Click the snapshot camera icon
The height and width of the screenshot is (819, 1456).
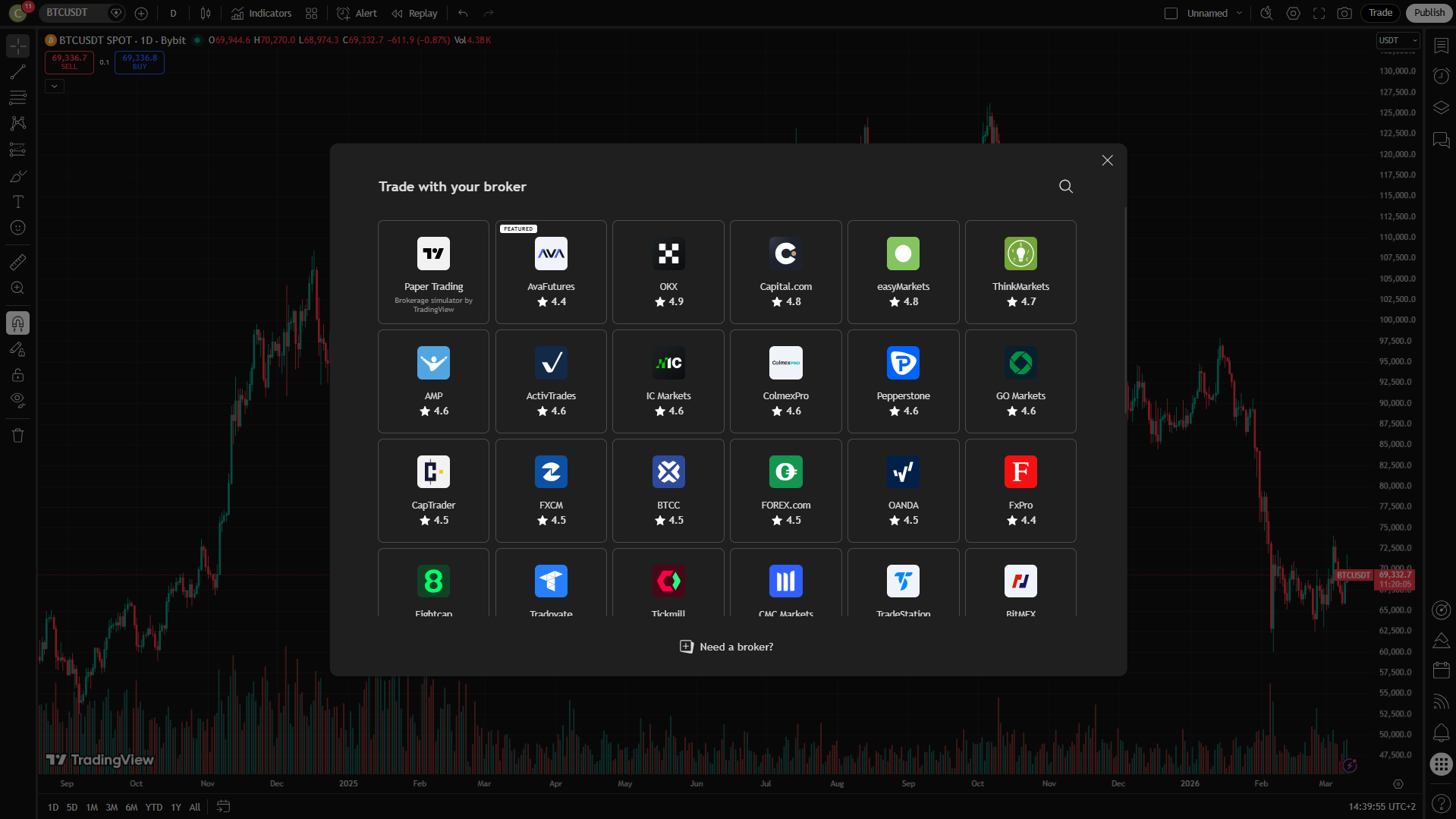click(x=1344, y=13)
